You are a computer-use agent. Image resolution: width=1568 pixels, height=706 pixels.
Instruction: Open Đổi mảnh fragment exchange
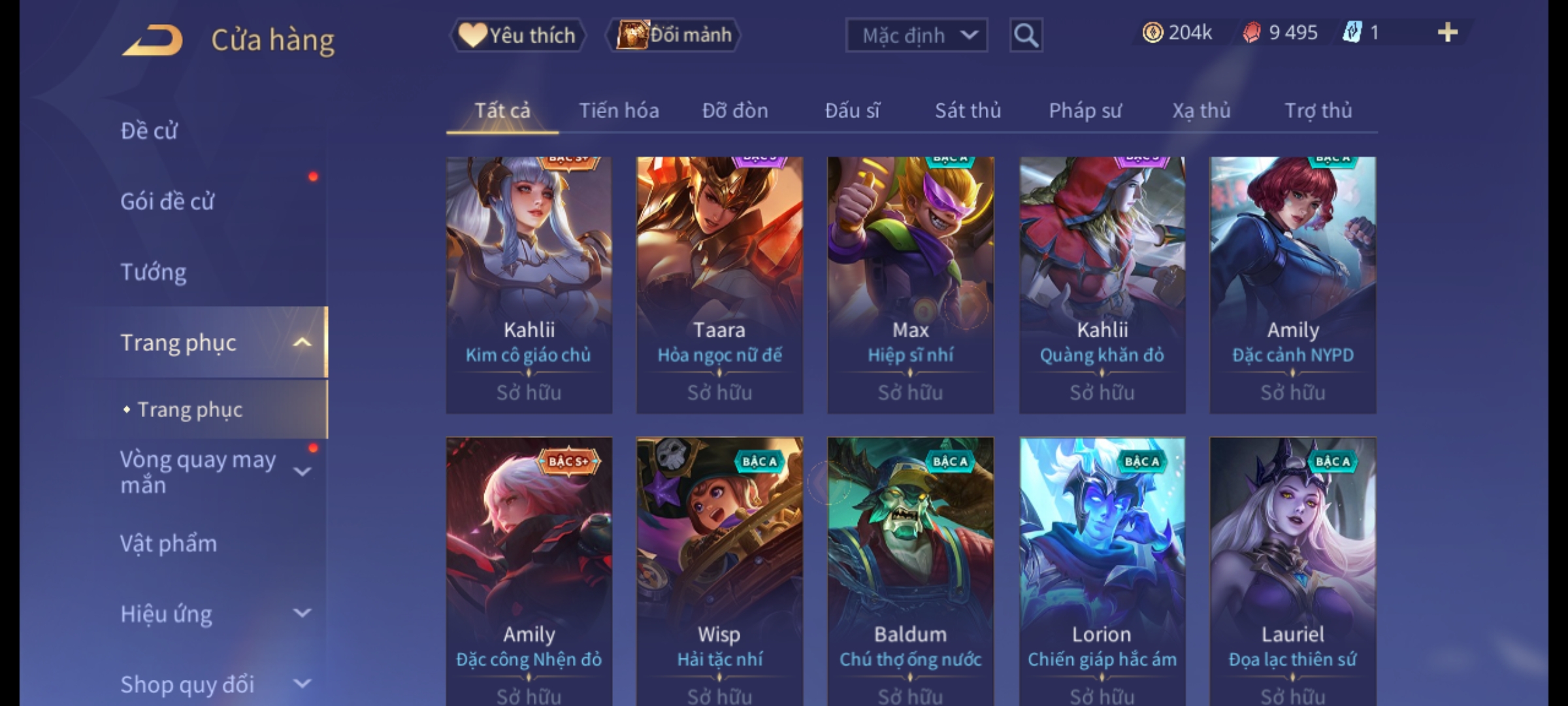pos(674,35)
